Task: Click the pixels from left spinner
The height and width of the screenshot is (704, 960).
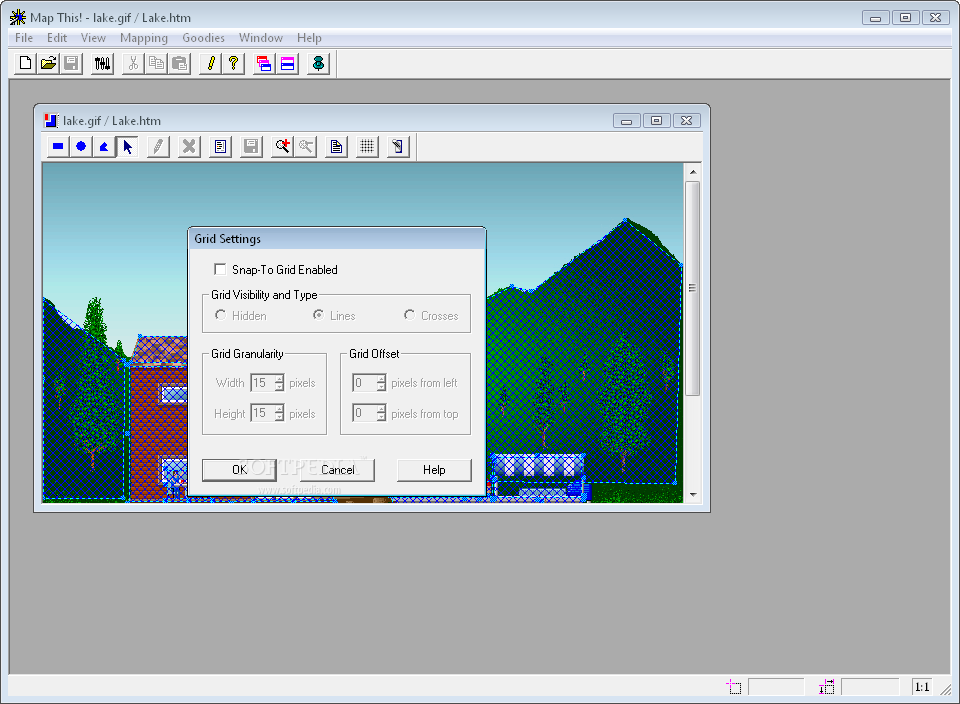Action: tap(381, 383)
